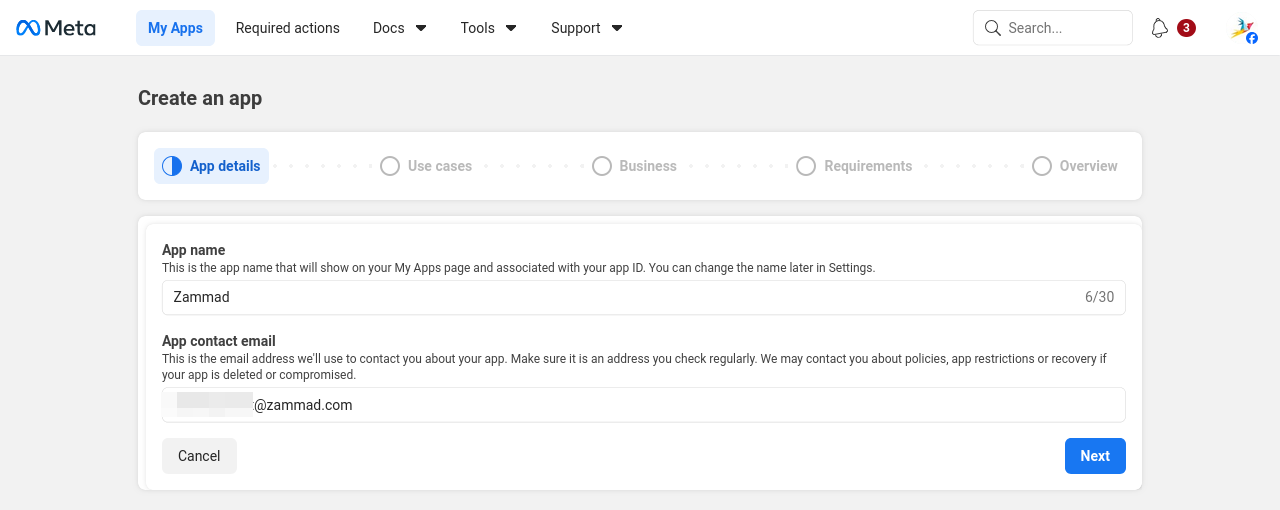Click the Next button
Image resolution: width=1280 pixels, height=510 pixels.
point(1095,456)
